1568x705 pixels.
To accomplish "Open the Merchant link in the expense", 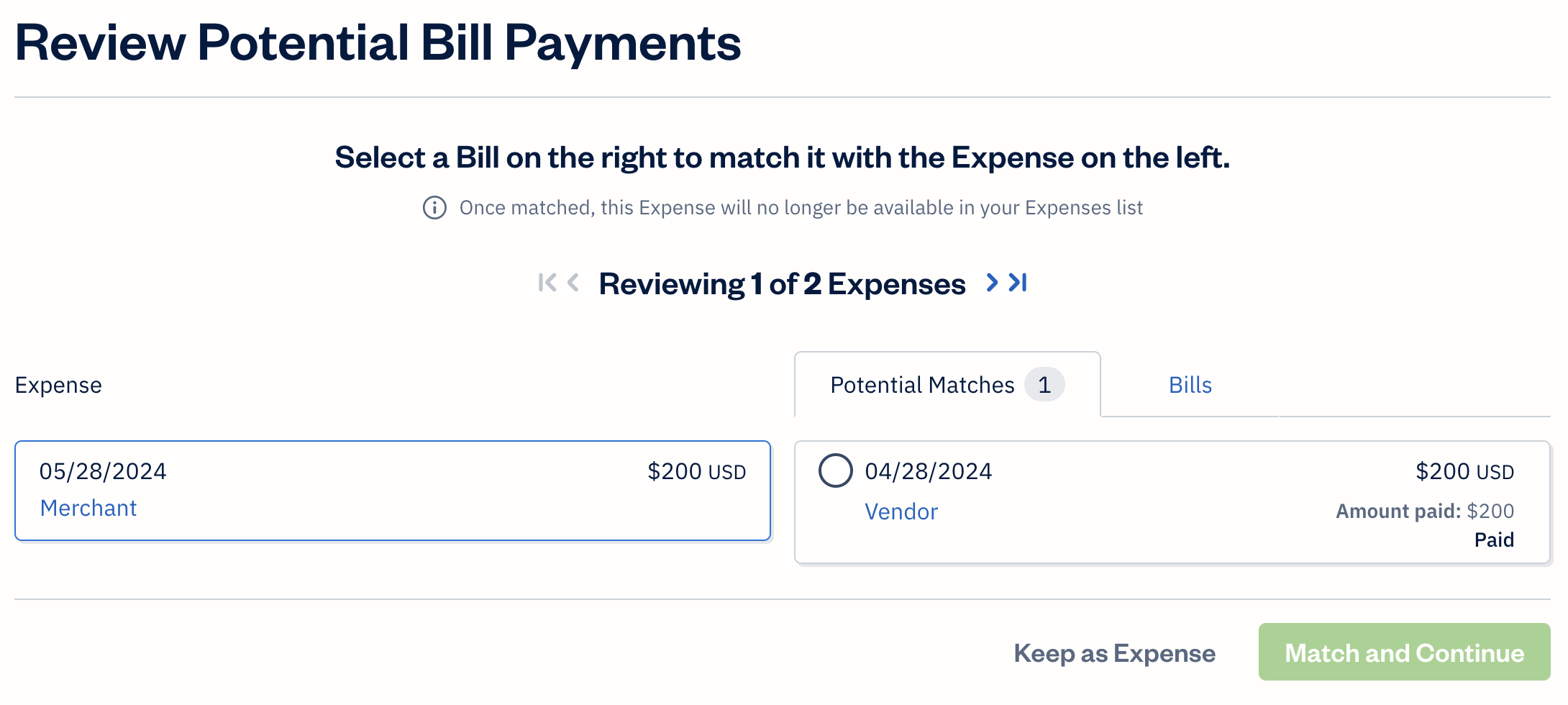I will (x=88, y=508).
